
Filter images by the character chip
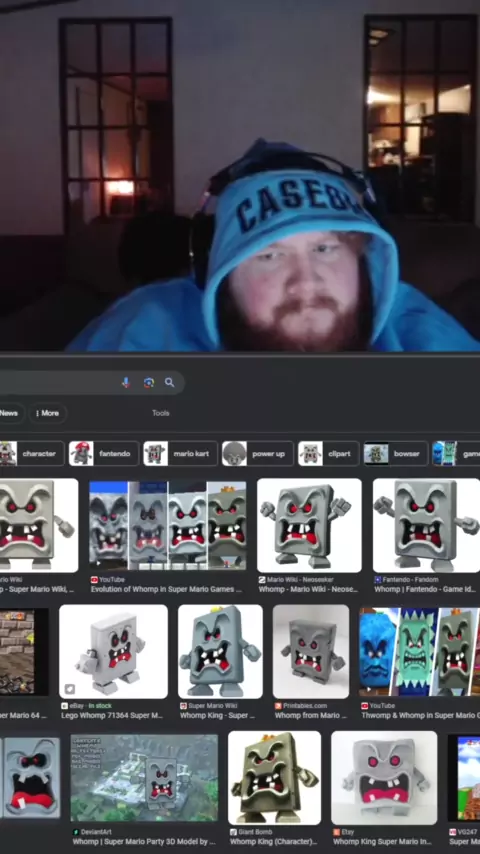31,453
